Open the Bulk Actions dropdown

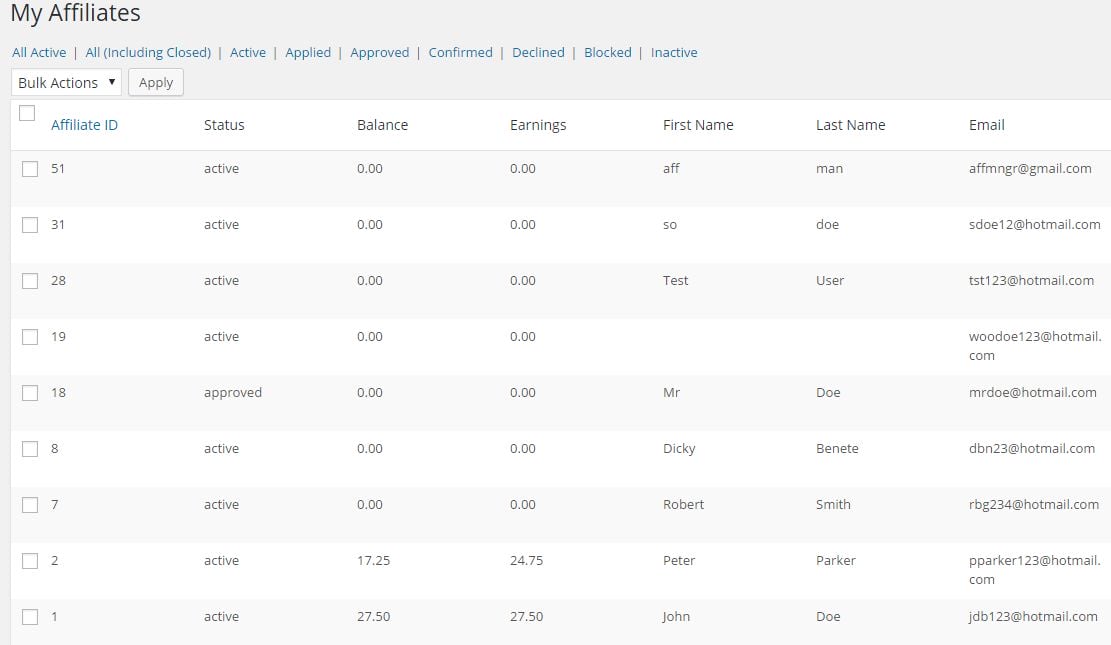pos(64,82)
